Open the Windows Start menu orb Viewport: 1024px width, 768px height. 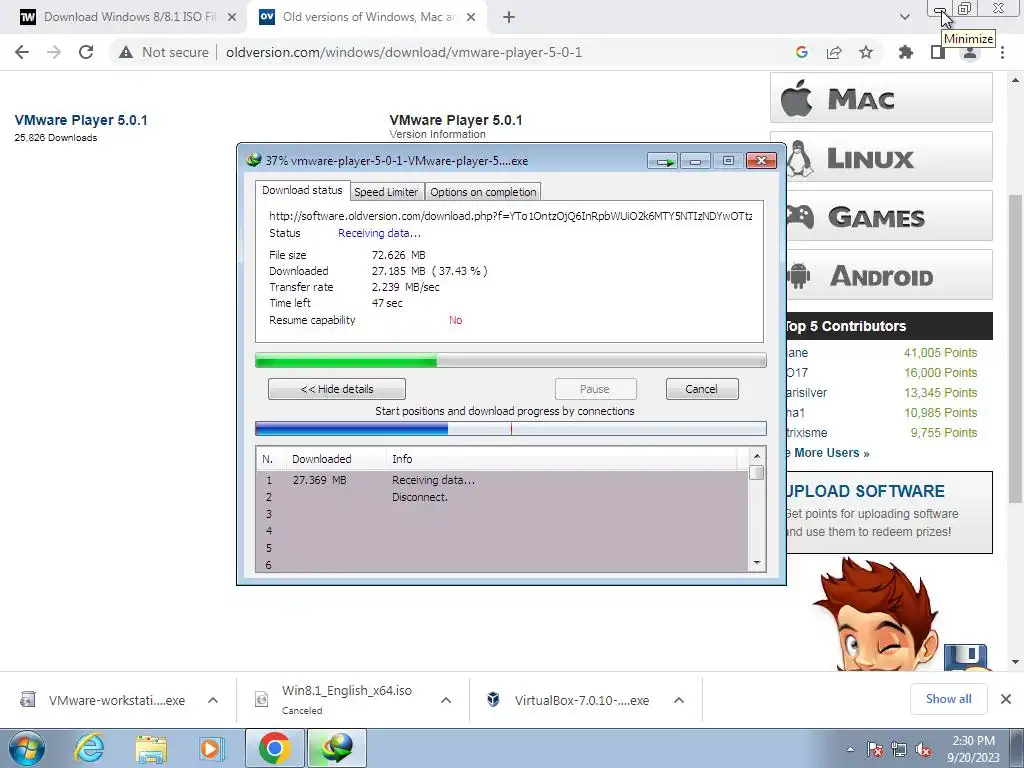27,748
